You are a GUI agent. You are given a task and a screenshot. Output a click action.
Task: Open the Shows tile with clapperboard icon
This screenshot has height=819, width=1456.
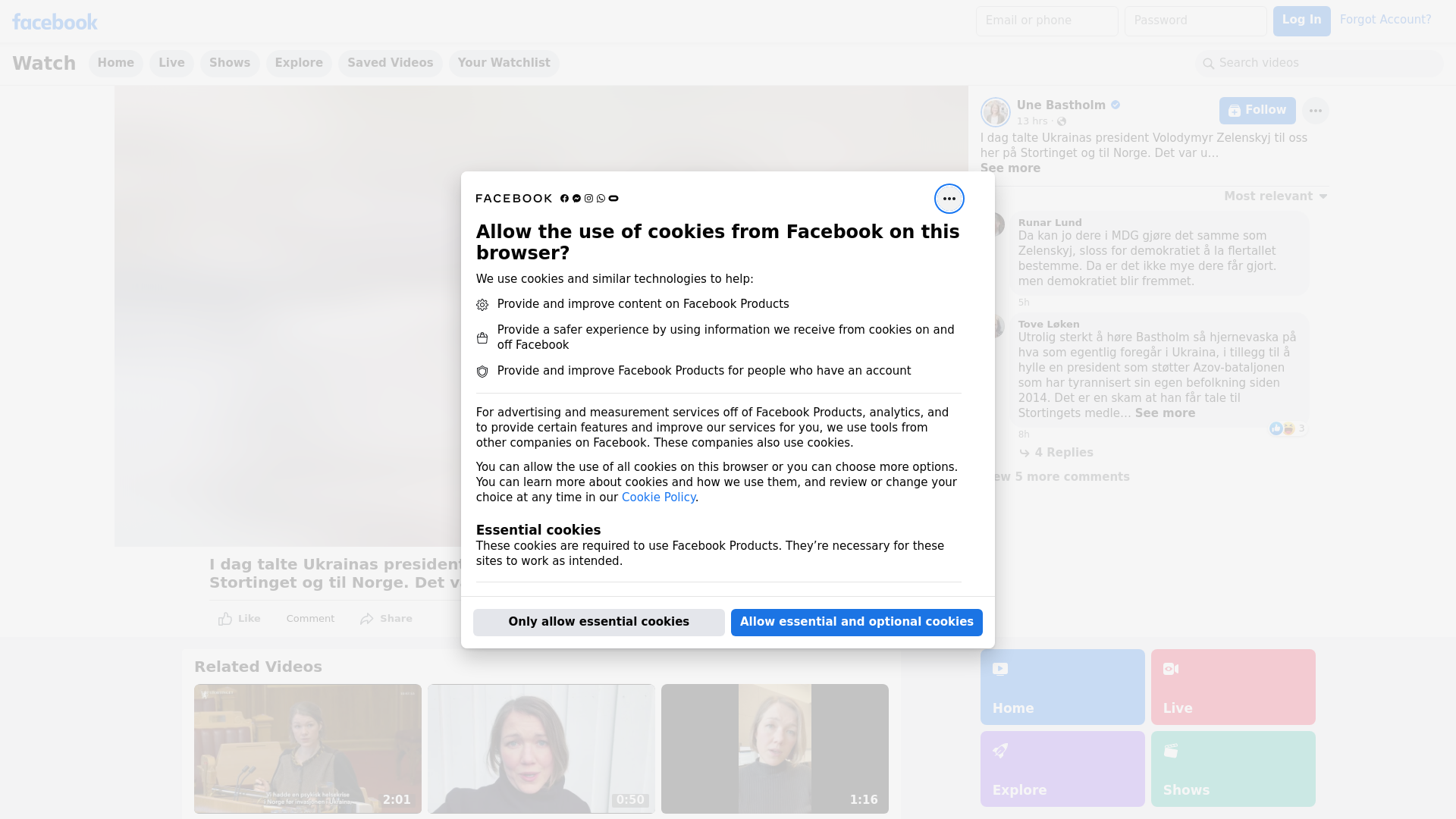click(1232, 768)
